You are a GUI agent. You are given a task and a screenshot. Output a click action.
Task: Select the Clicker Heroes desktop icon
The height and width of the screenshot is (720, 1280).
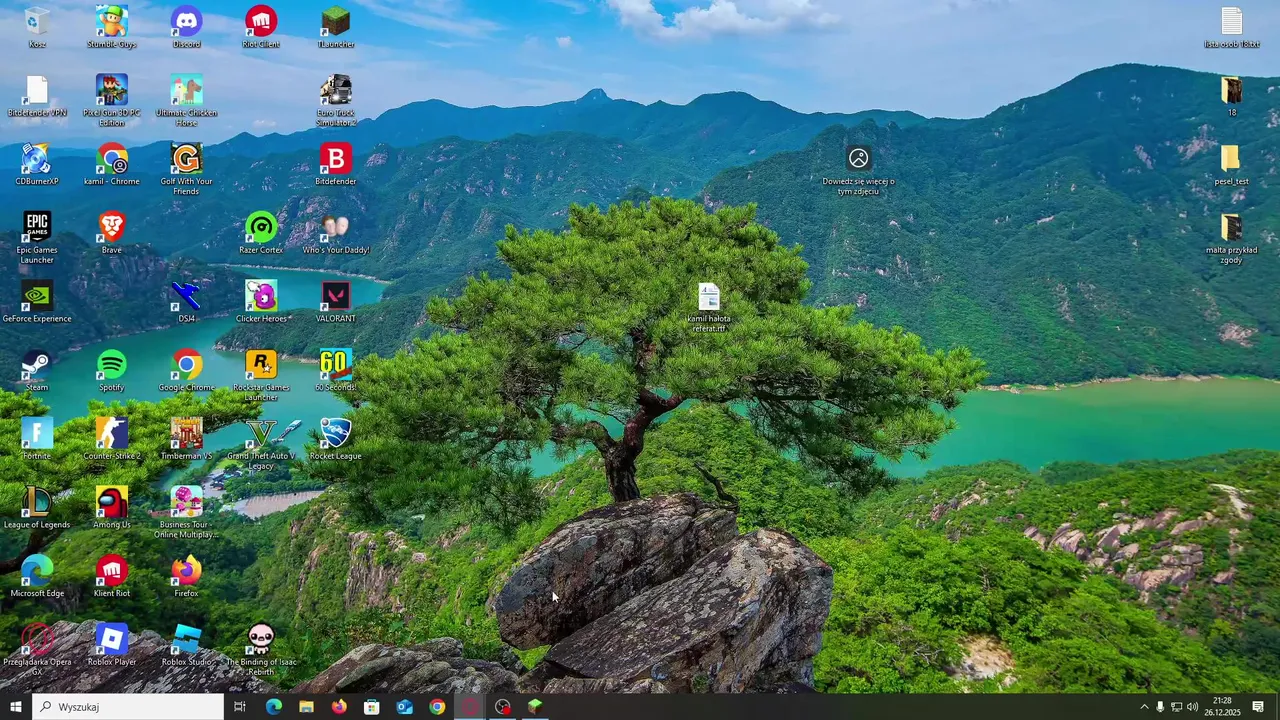point(261,302)
